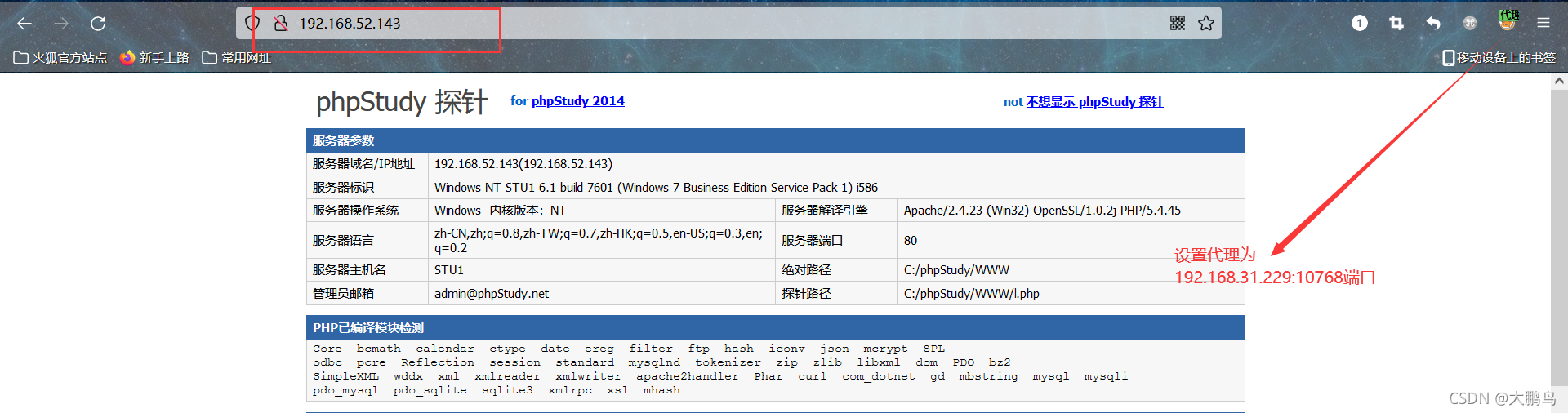Screen dimensions: 1568x413
Task: Select the pdo_mysql module name
Action: click(x=345, y=390)
